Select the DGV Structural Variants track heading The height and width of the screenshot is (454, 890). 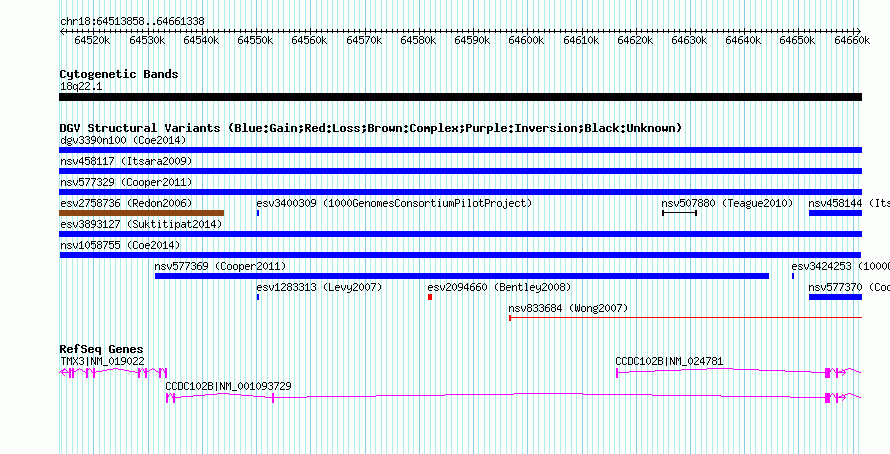point(371,128)
